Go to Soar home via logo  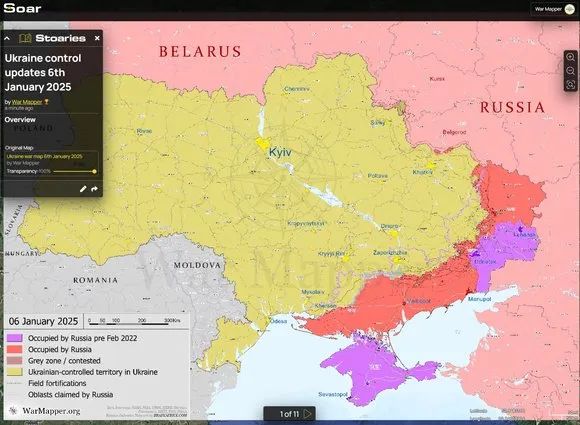point(22,8)
